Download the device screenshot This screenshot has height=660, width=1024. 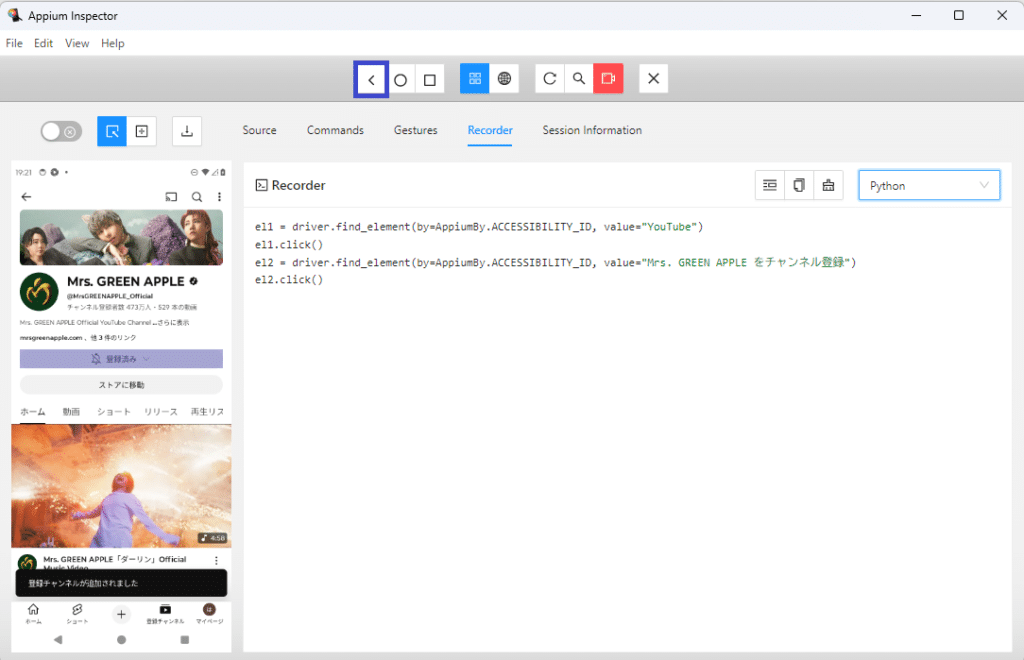(x=187, y=131)
